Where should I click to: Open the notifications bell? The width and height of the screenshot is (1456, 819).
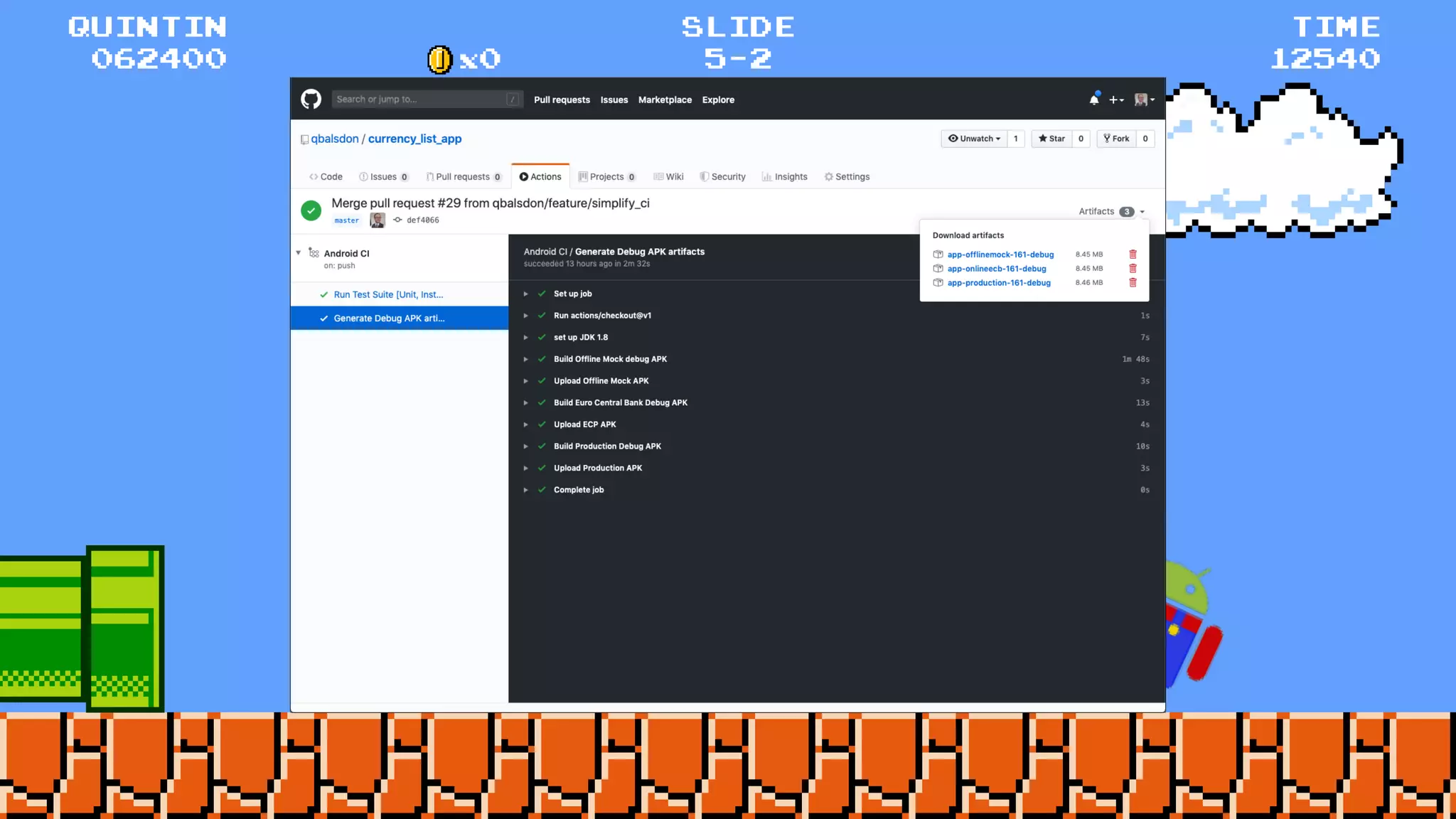pos(1093,100)
